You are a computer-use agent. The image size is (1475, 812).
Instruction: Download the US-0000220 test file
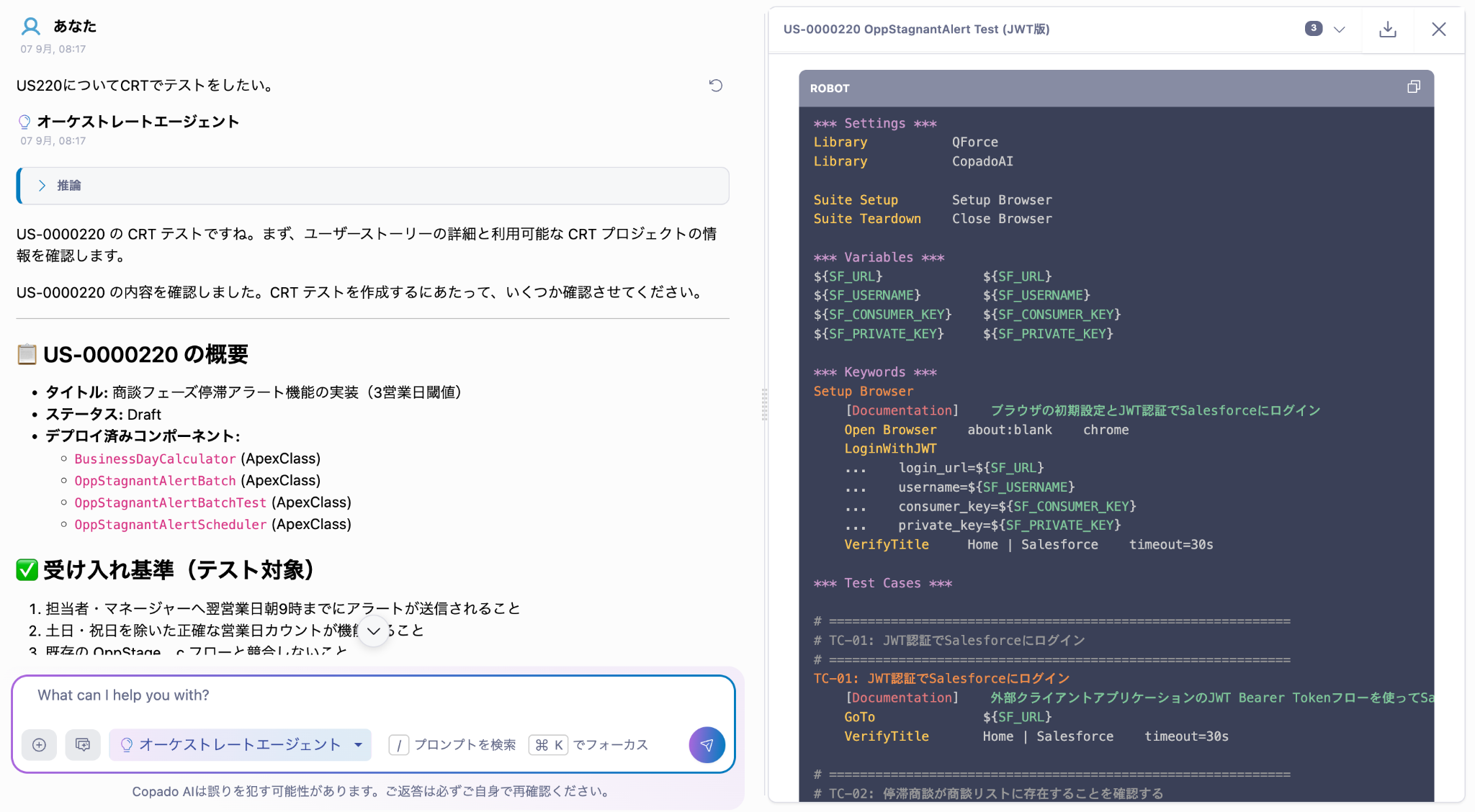pos(1387,30)
